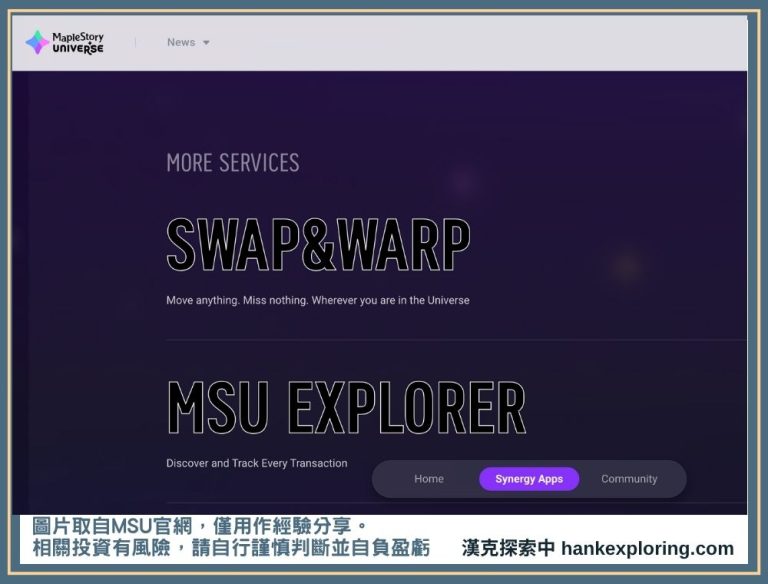Screen dimensions: 768x584
Task: Click the divider line below SWAP&WARP description
Action: click(450, 340)
